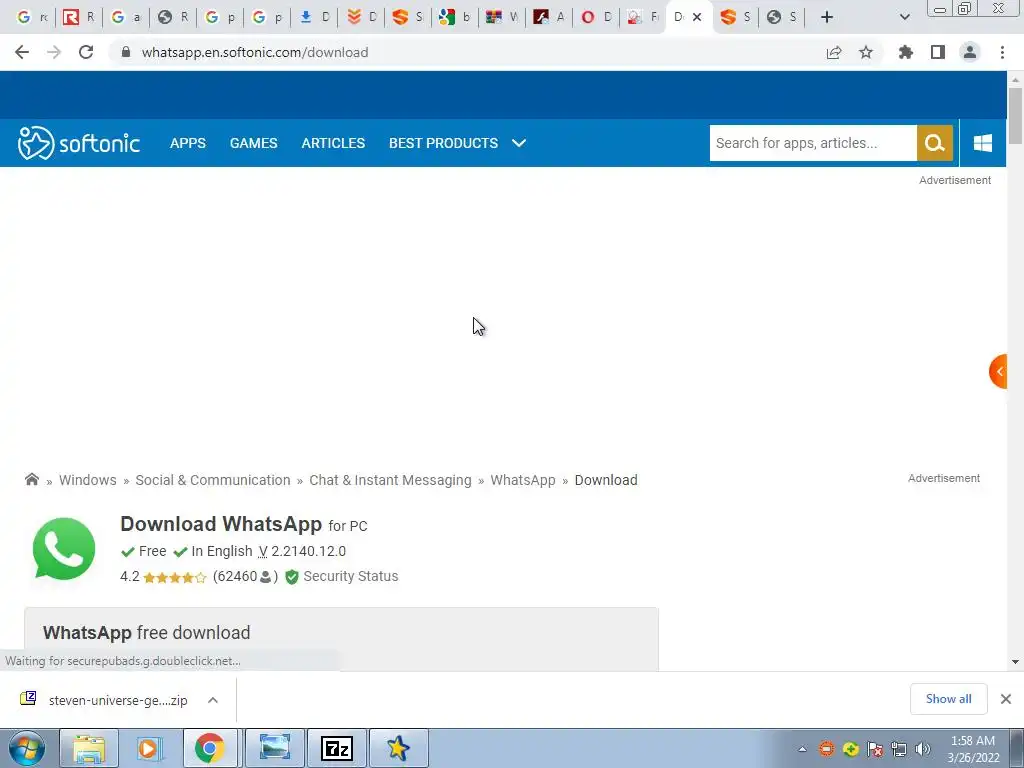Expand the download item options chevron
The width and height of the screenshot is (1024, 768).
point(213,700)
